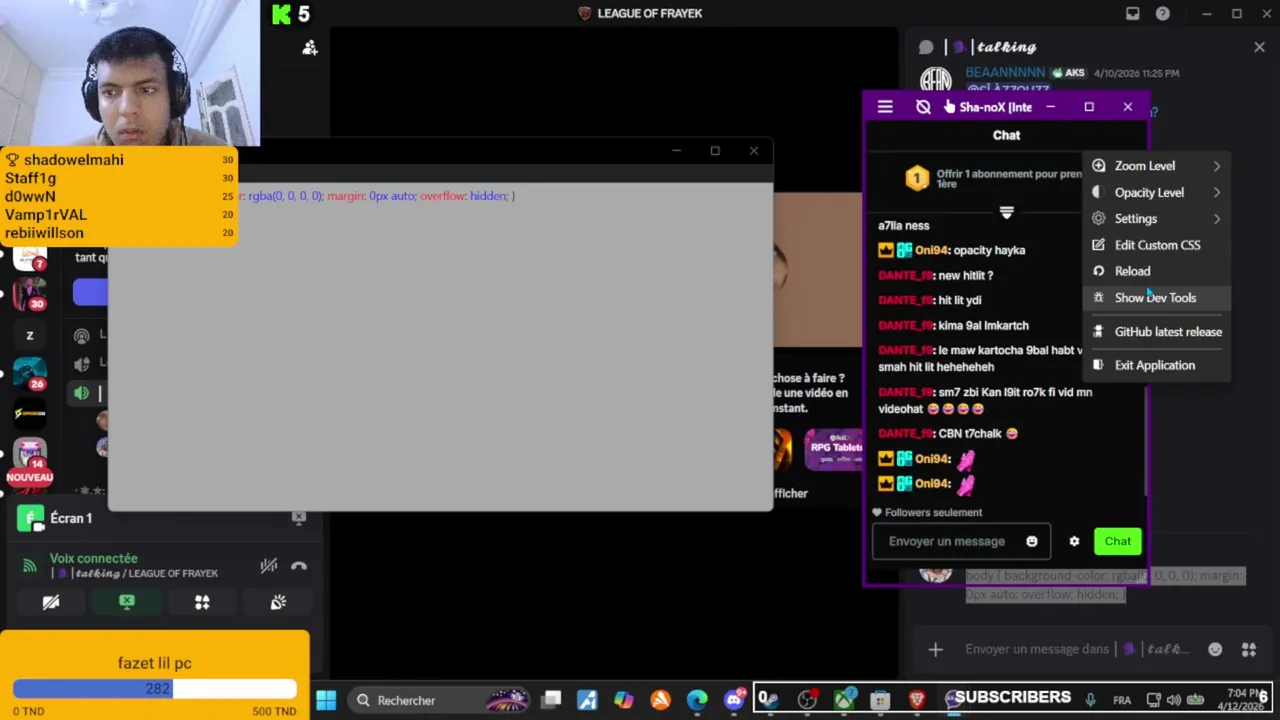Click the green speaker icon in channel list

[82, 393]
